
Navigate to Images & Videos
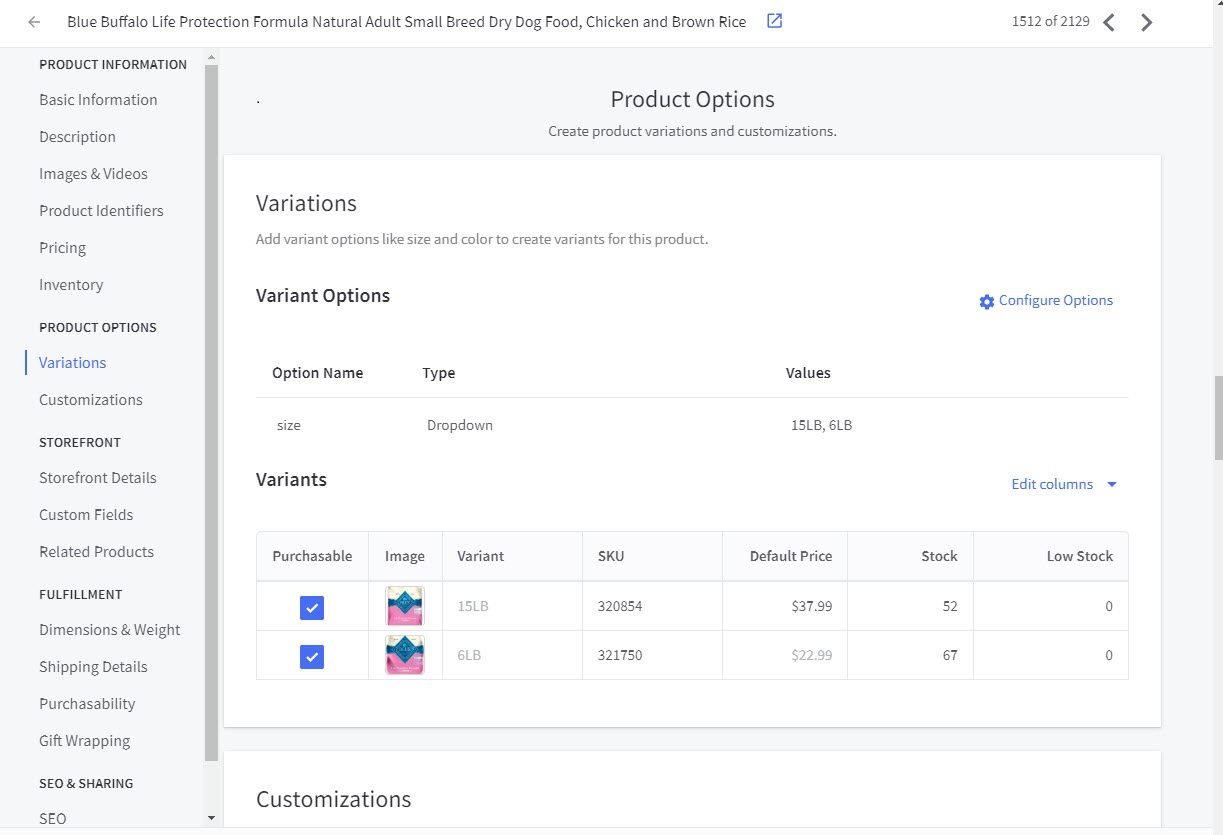click(93, 174)
